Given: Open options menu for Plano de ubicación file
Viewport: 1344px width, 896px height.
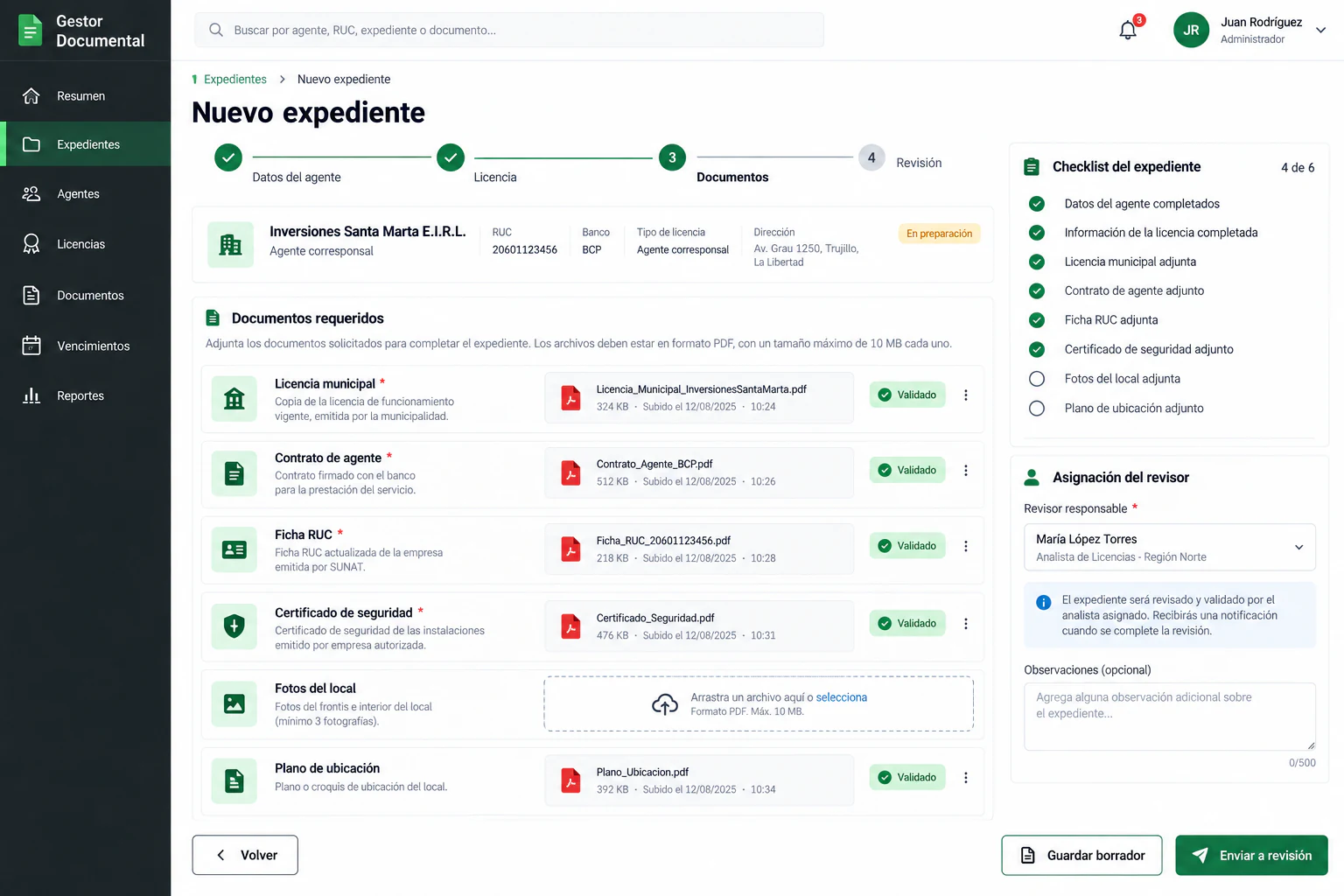Looking at the screenshot, I should [966, 777].
